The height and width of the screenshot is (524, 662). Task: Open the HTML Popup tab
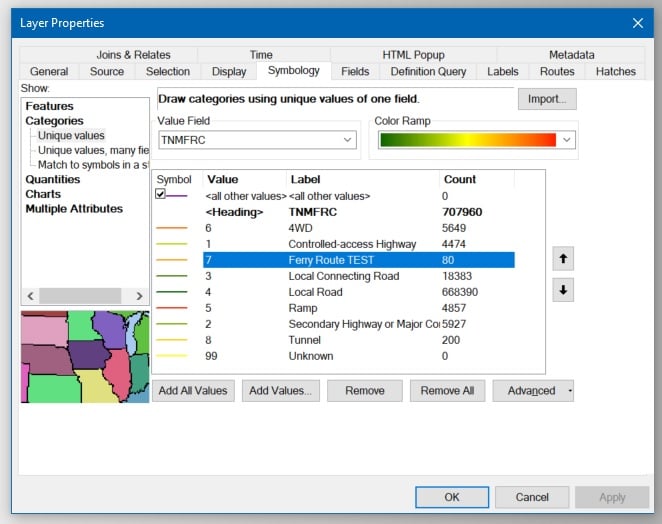[413, 55]
